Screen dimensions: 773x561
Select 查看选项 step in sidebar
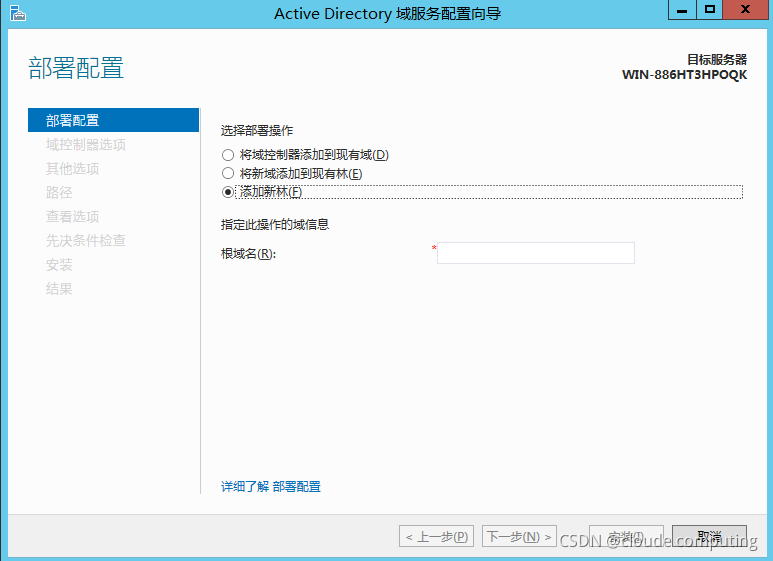72,216
